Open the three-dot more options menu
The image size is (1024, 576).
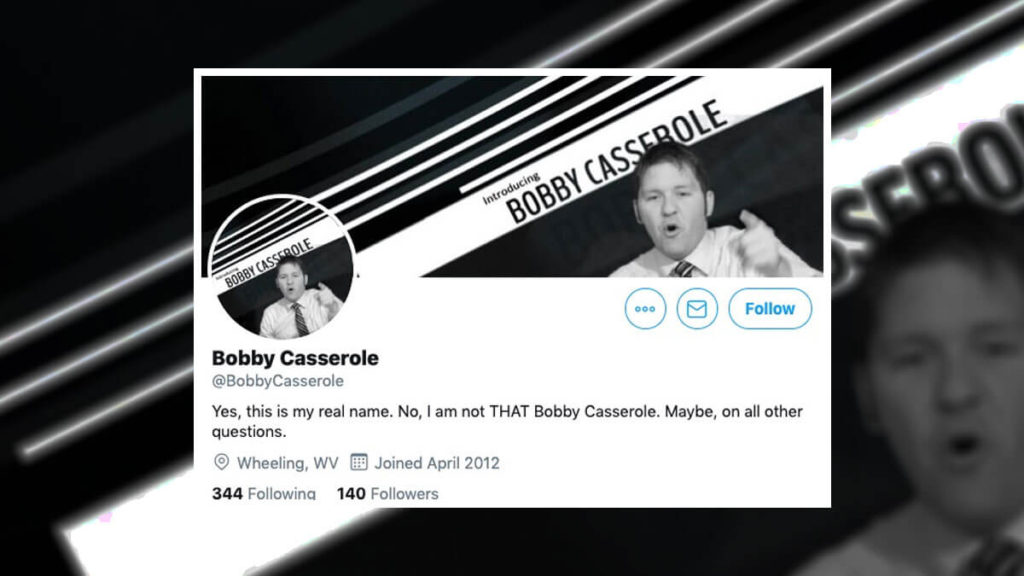click(x=645, y=309)
